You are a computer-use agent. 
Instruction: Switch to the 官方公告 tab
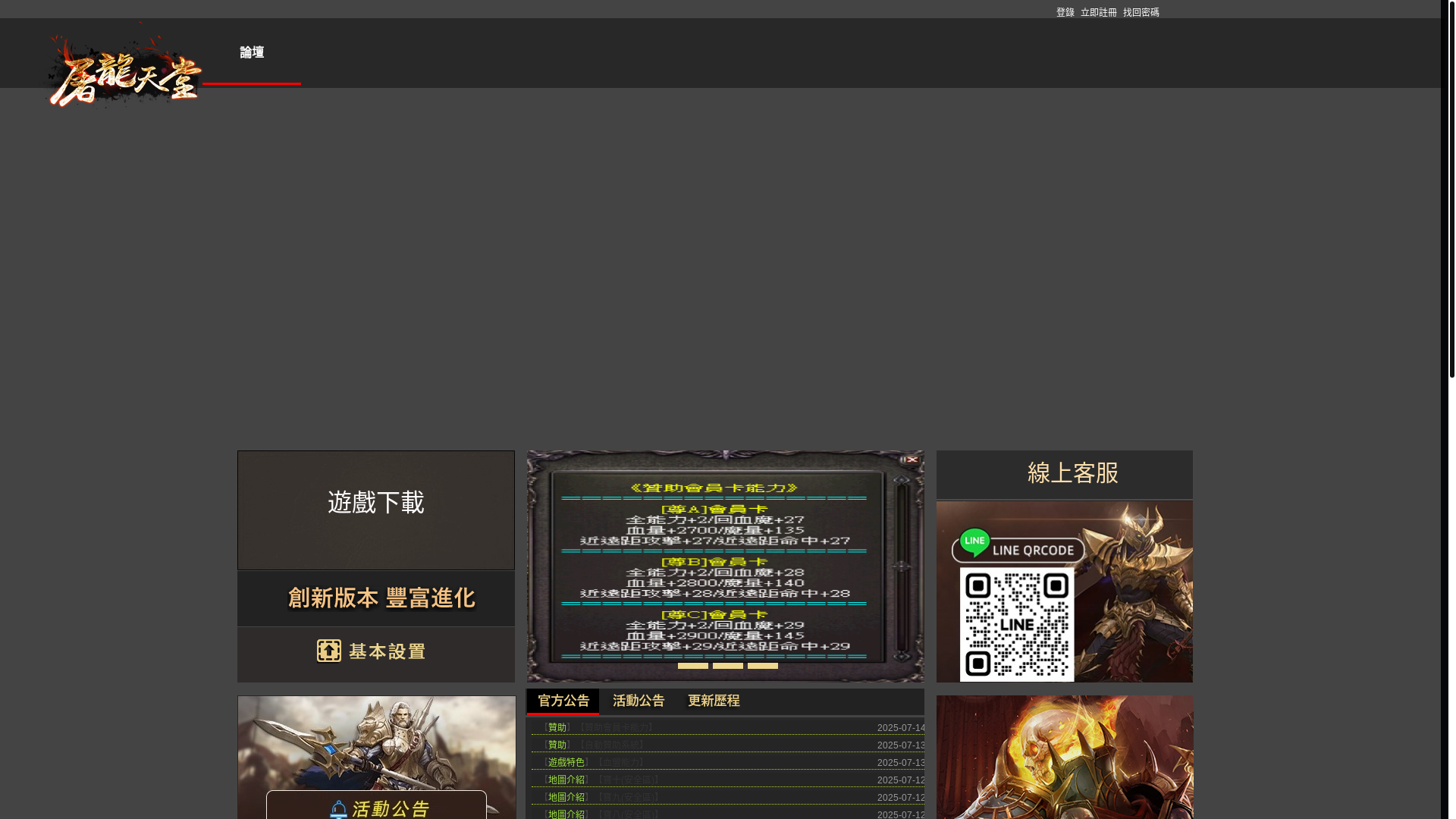click(563, 701)
